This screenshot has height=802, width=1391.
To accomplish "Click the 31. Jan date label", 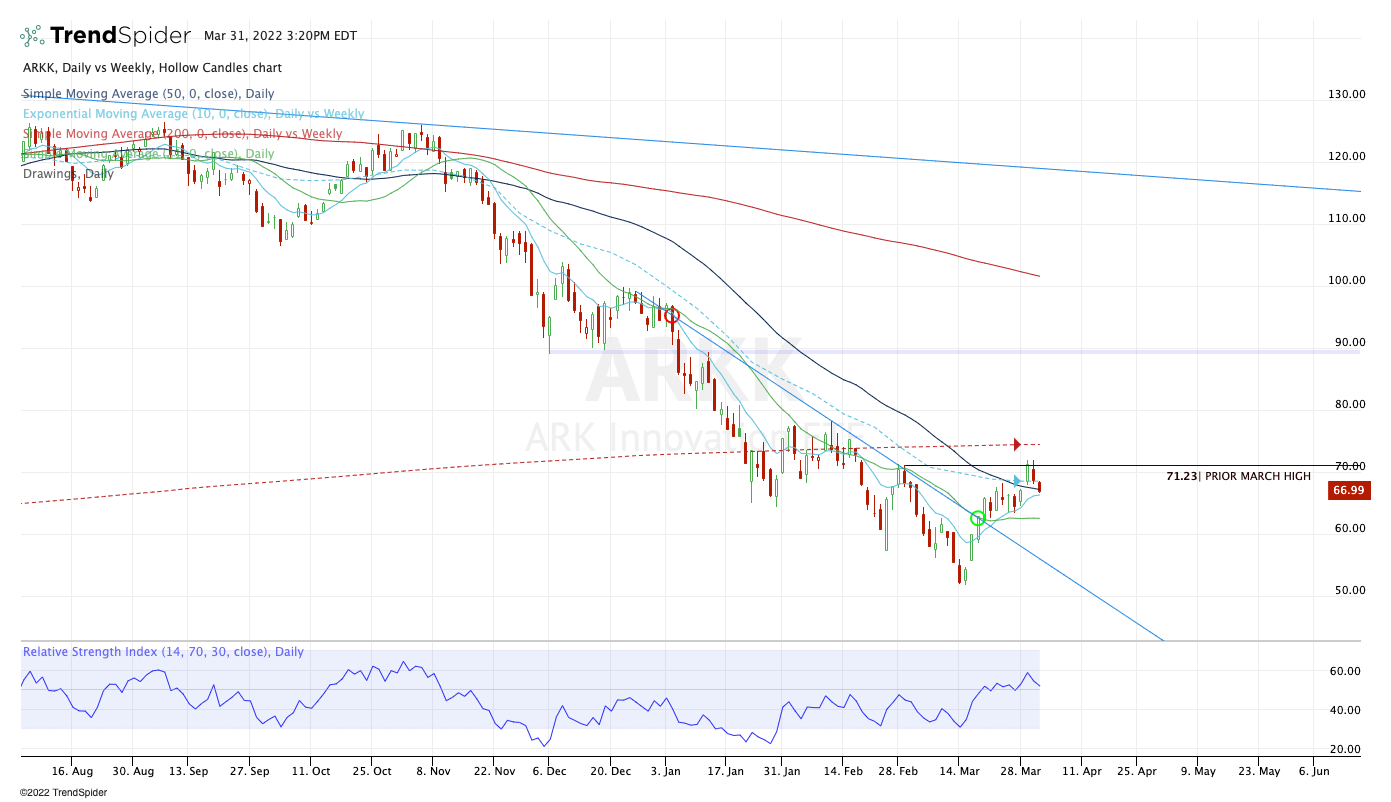I will pos(784,772).
